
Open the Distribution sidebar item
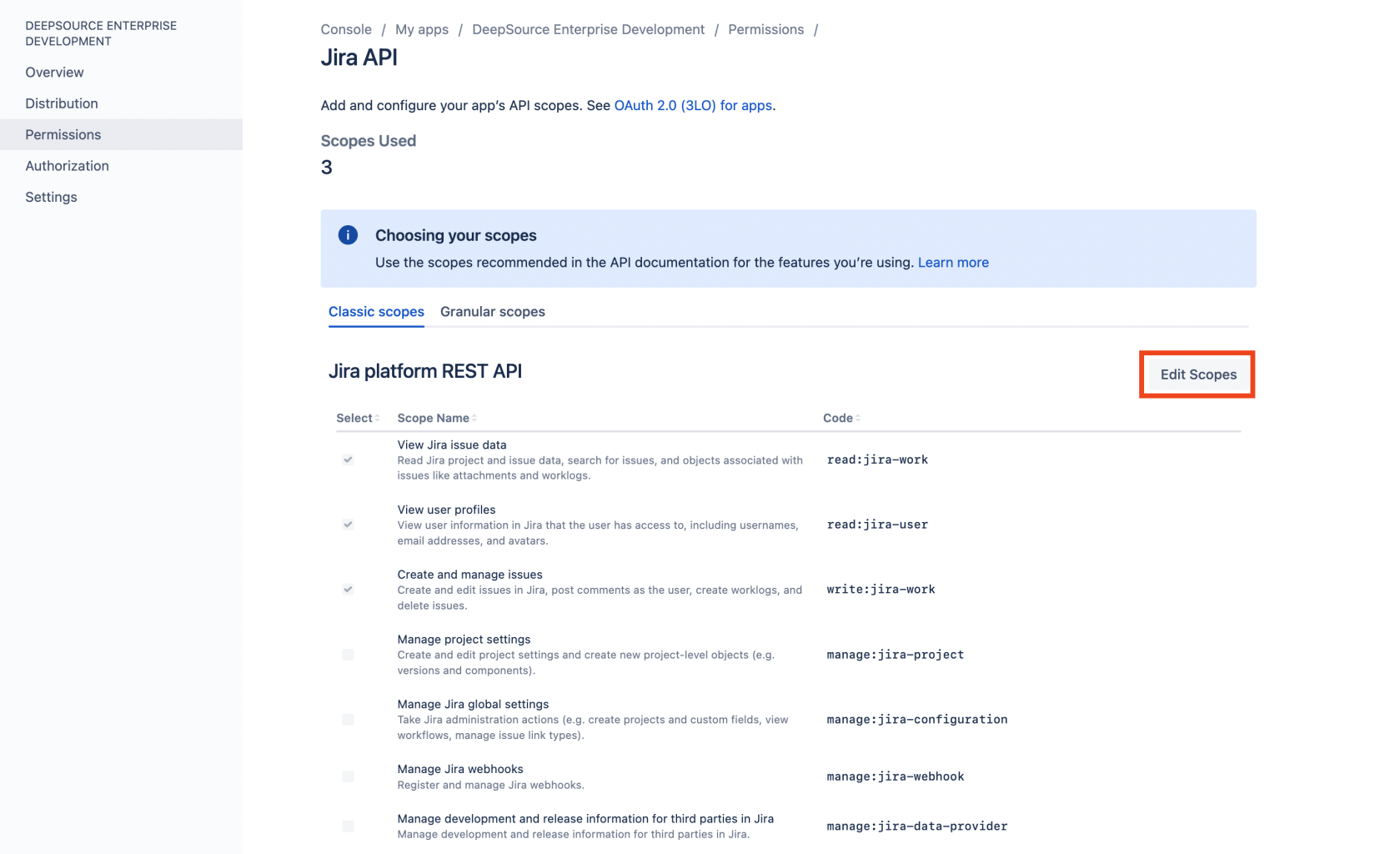pos(62,103)
